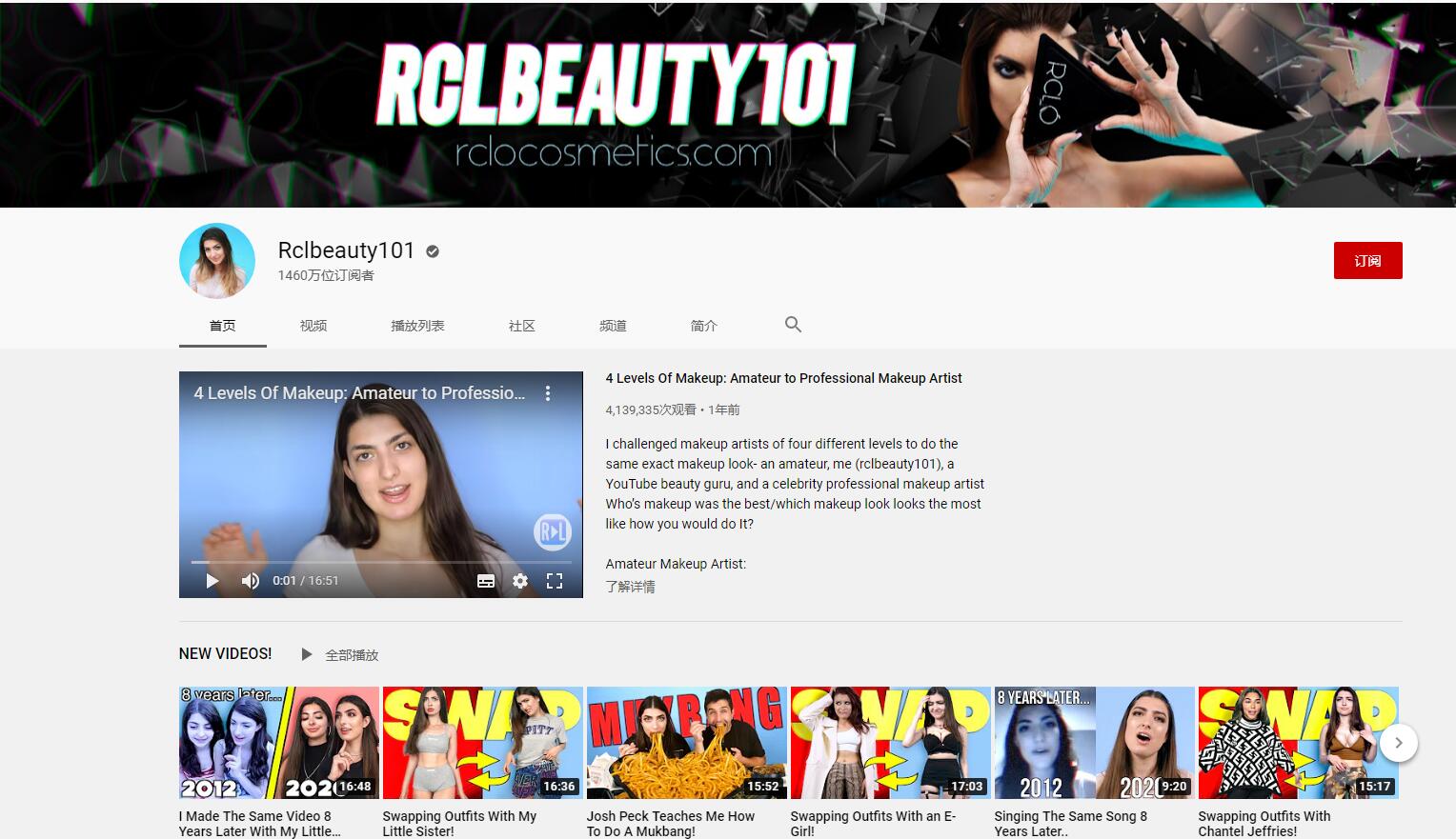Open 'Swapping Outfits With an E-Girl' thumbnail
This screenshot has height=839, width=1456.
891,743
